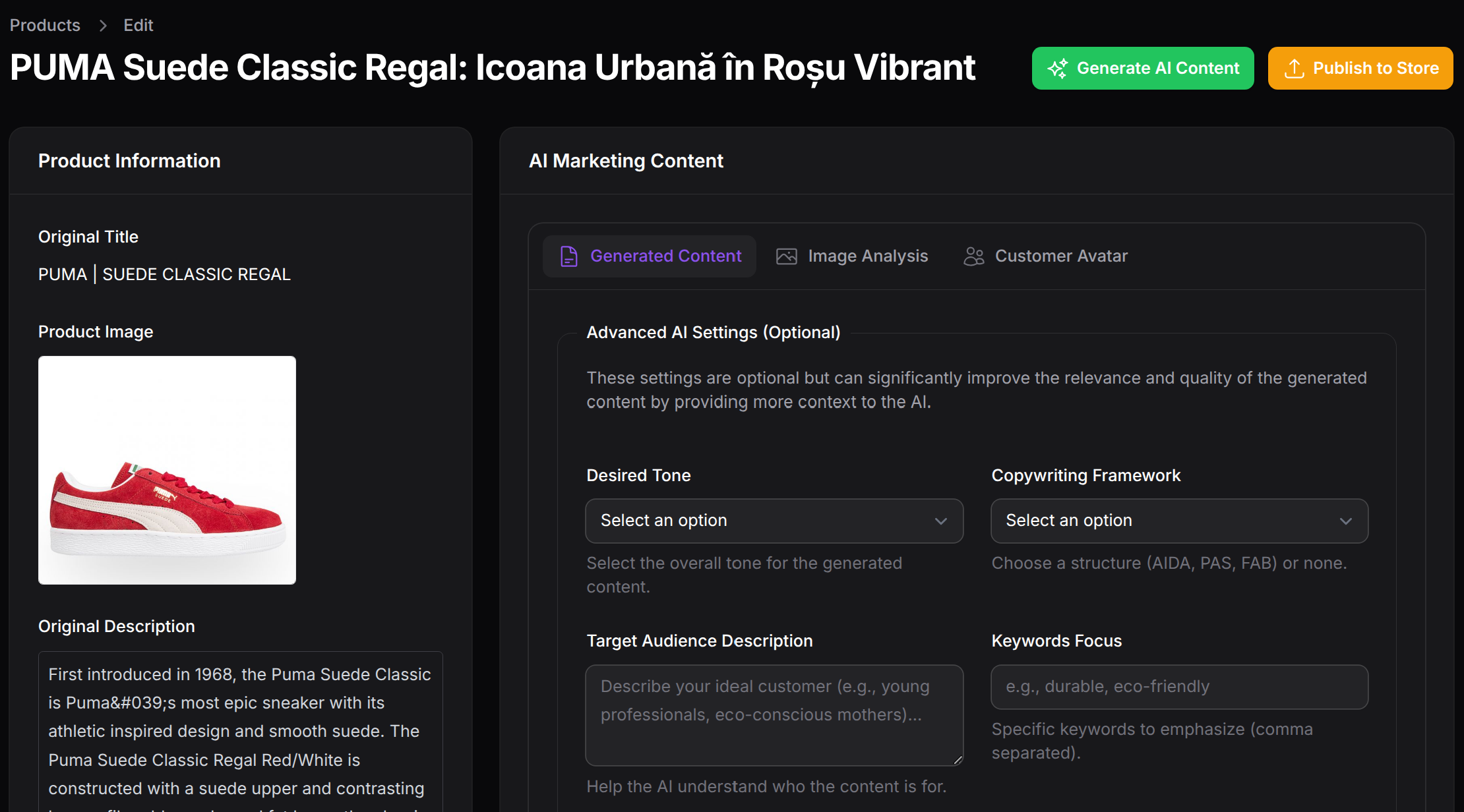
Task: Click the document icon beside Generated Content
Action: point(568,256)
